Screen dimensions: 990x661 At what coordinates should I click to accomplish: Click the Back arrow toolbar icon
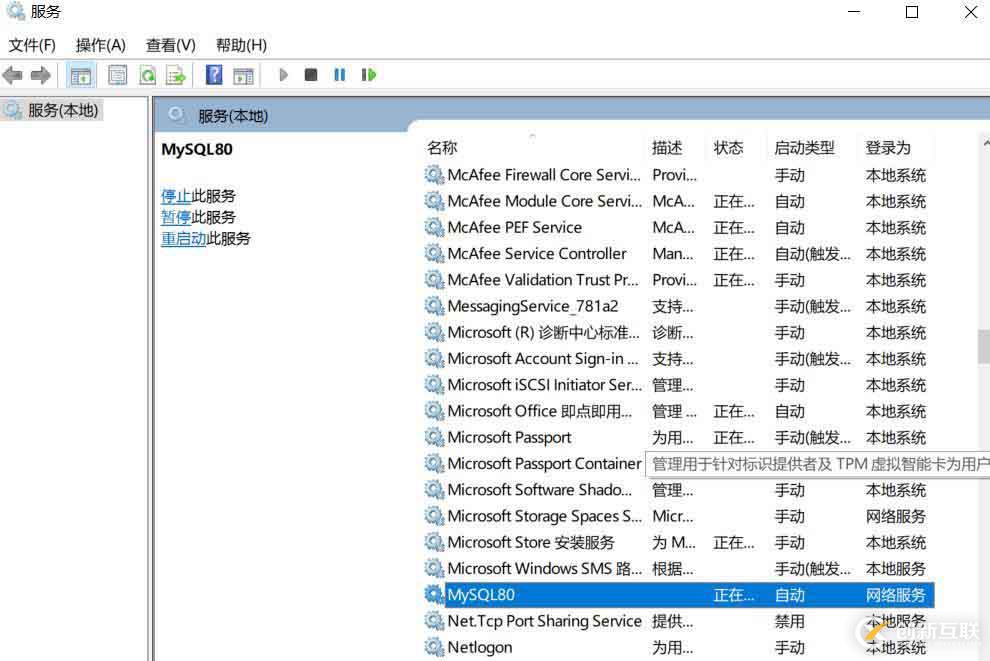pos(13,76)
